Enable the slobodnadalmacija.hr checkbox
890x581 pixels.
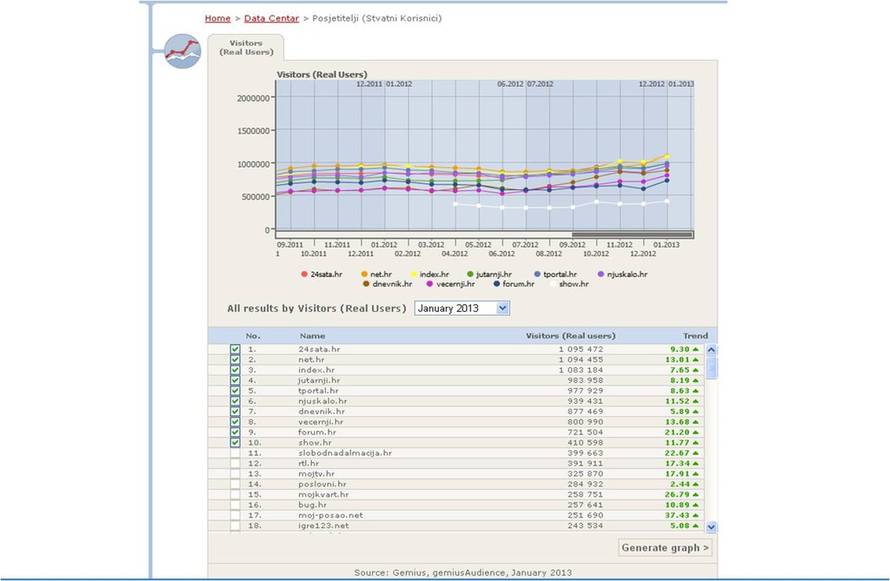[235, 453]
